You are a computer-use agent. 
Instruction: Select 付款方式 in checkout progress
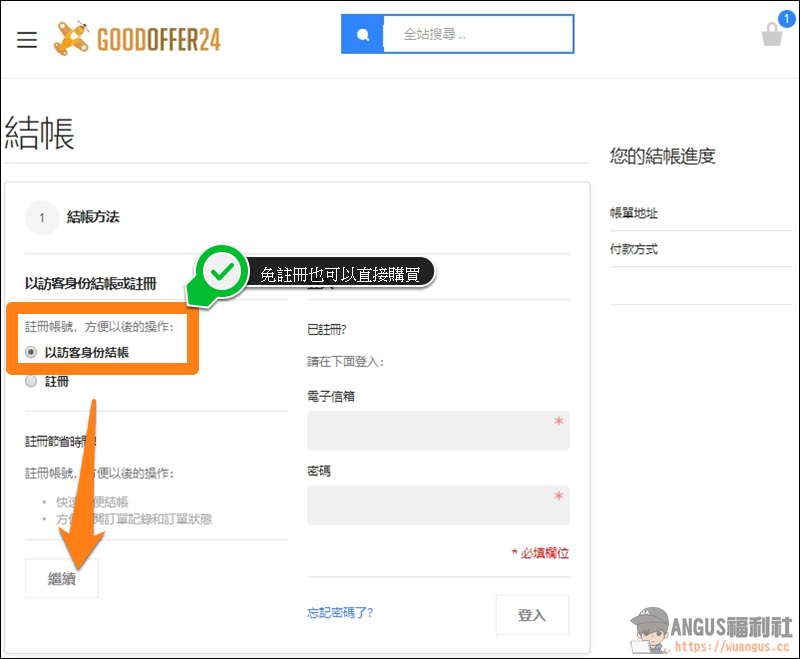pyautogui.click(x=634, y=249)
